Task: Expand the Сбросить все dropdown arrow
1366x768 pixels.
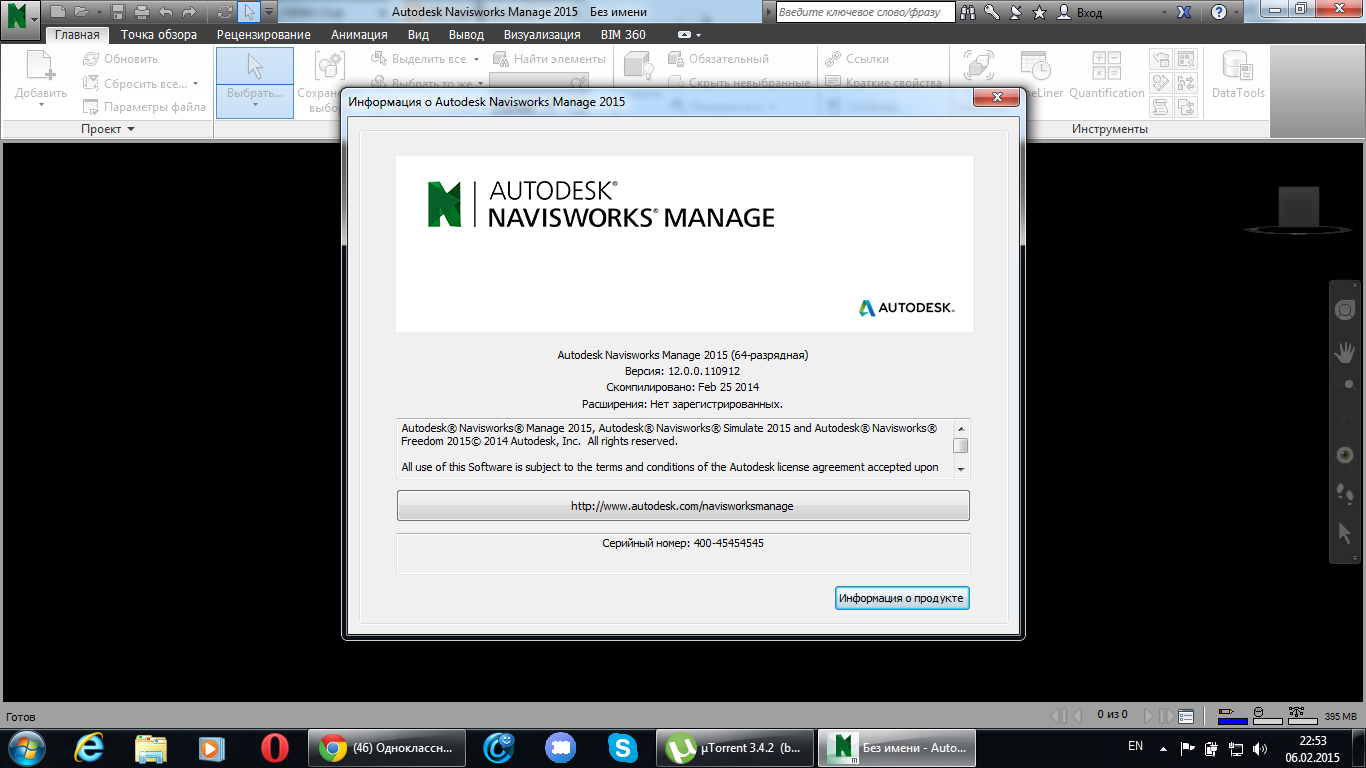Action: pos(195,84)
